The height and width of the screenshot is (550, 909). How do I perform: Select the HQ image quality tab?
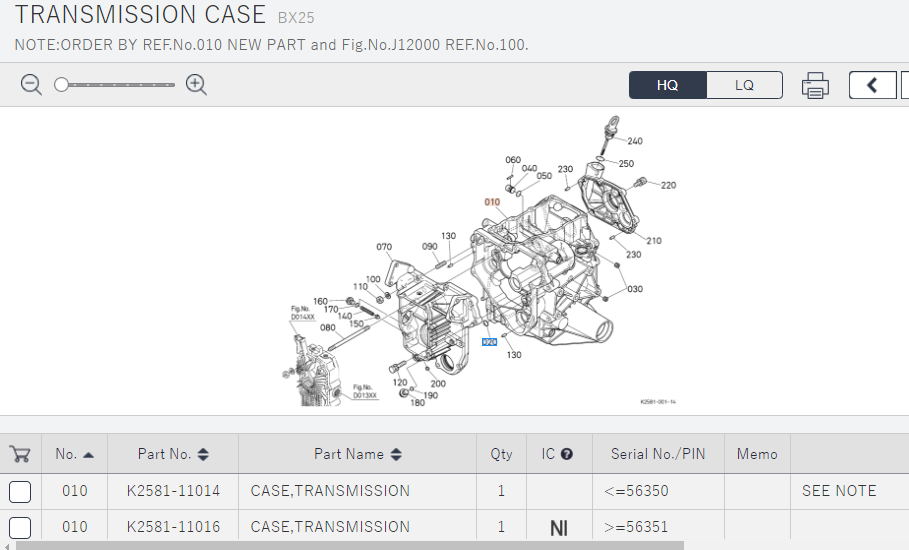click(667, 86)
